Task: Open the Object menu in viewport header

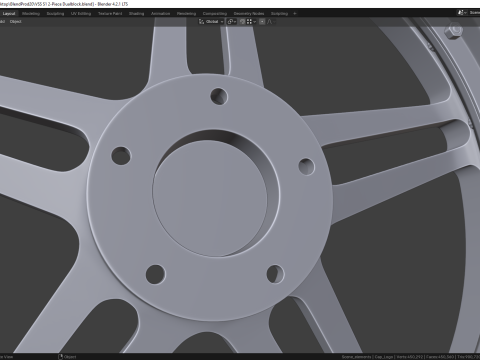Action: pos(15,21)
